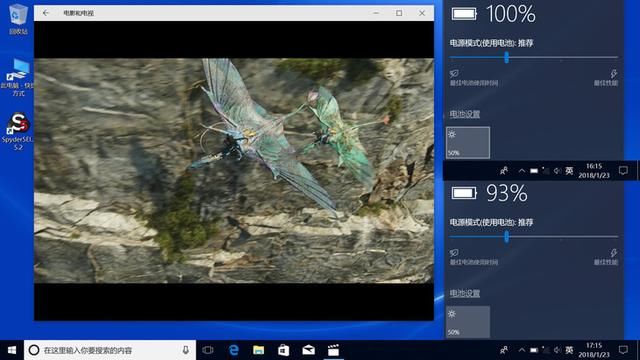Screen dimensions: 640x360
Task: Toggle the brightness tile under the 100% battery
Action: [x=468, y=142]
